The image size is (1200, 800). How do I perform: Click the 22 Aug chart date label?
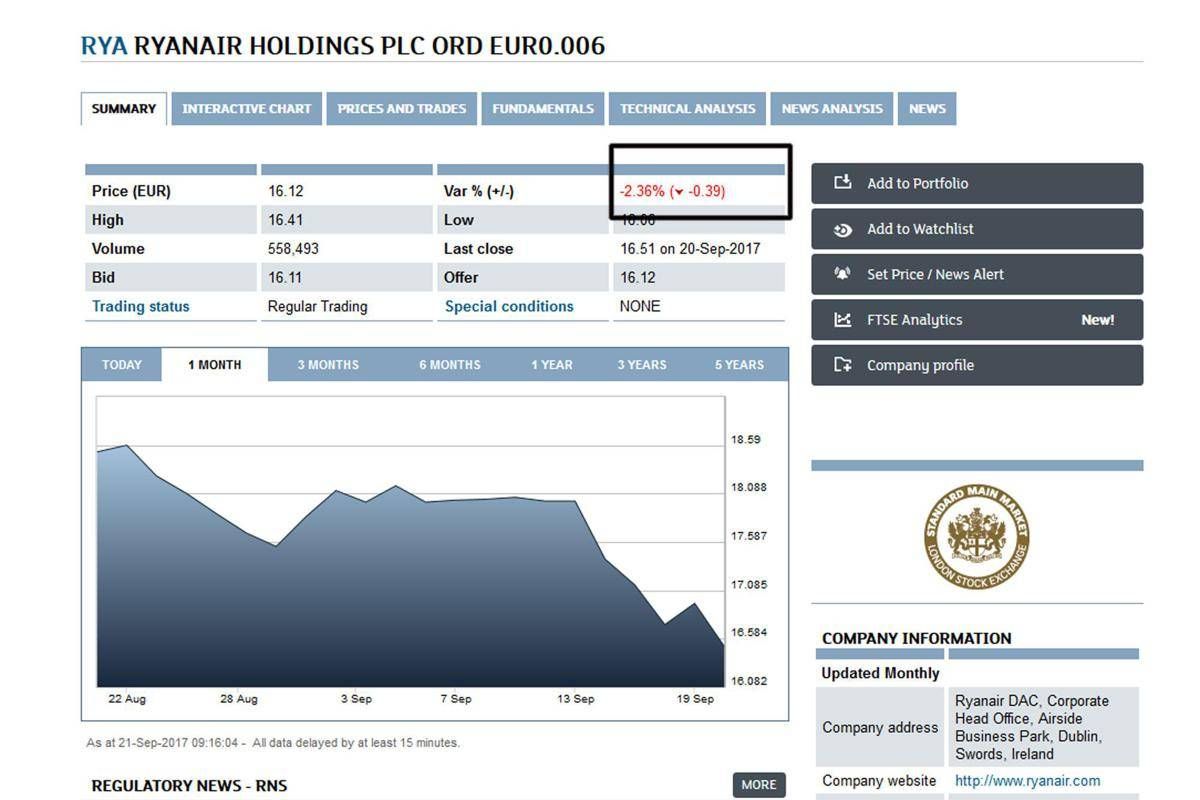tap(127, 699)
